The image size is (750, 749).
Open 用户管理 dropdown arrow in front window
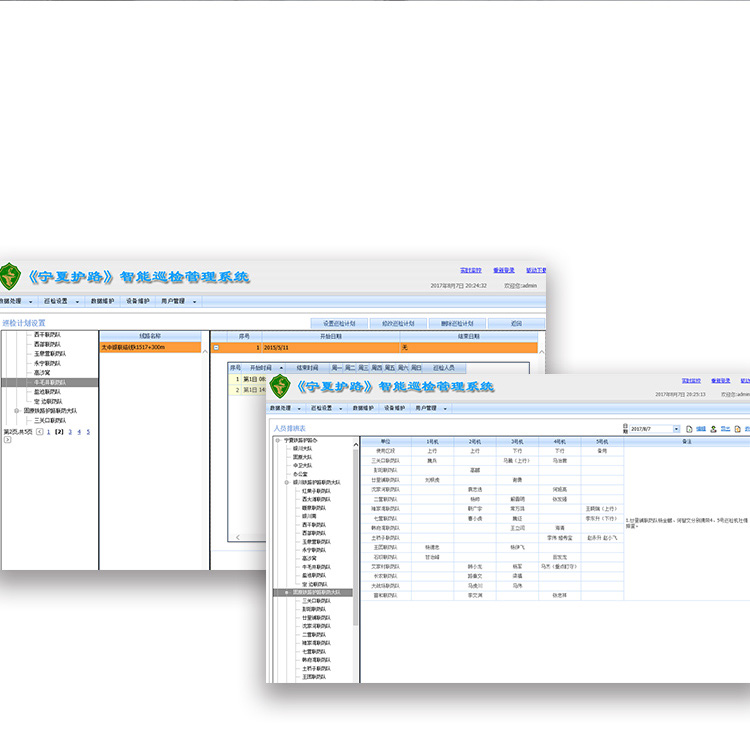445,409
